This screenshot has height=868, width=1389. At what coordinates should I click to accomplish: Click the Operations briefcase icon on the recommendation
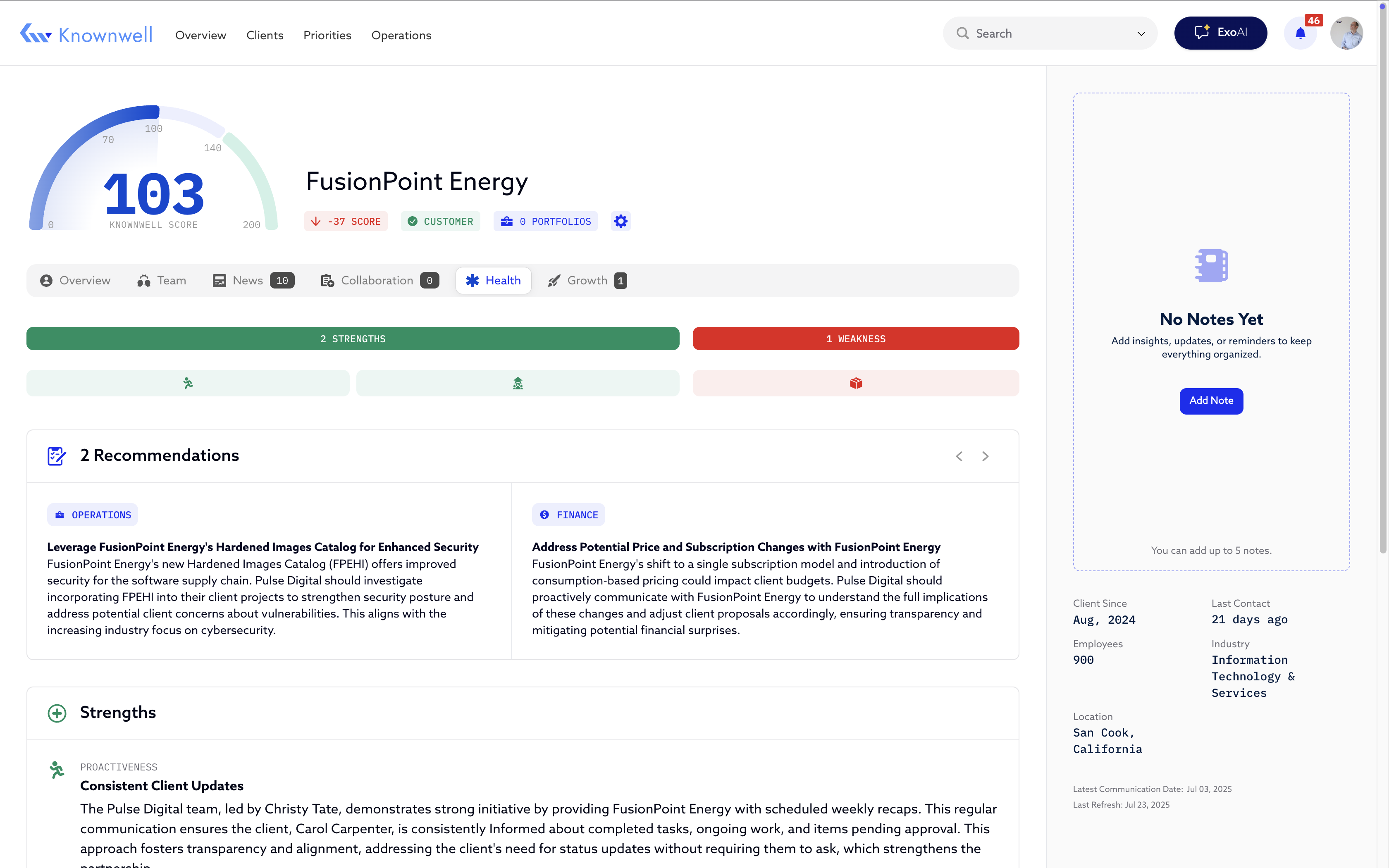[x=60, y=514]
